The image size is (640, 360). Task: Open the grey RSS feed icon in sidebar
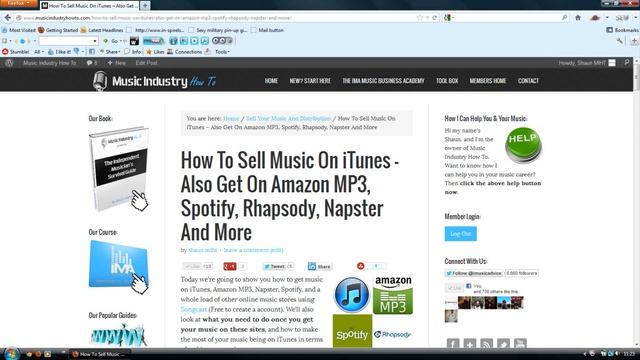(487, 343)
